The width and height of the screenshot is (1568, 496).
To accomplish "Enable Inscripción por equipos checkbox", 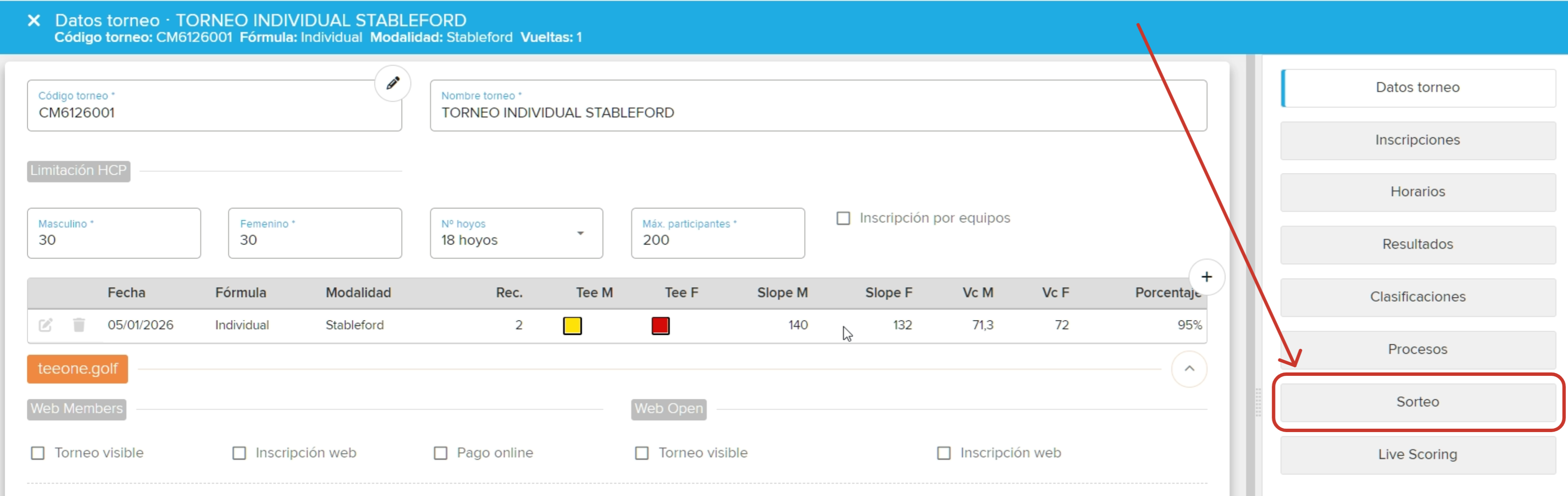I will click(x=843, y=218).
